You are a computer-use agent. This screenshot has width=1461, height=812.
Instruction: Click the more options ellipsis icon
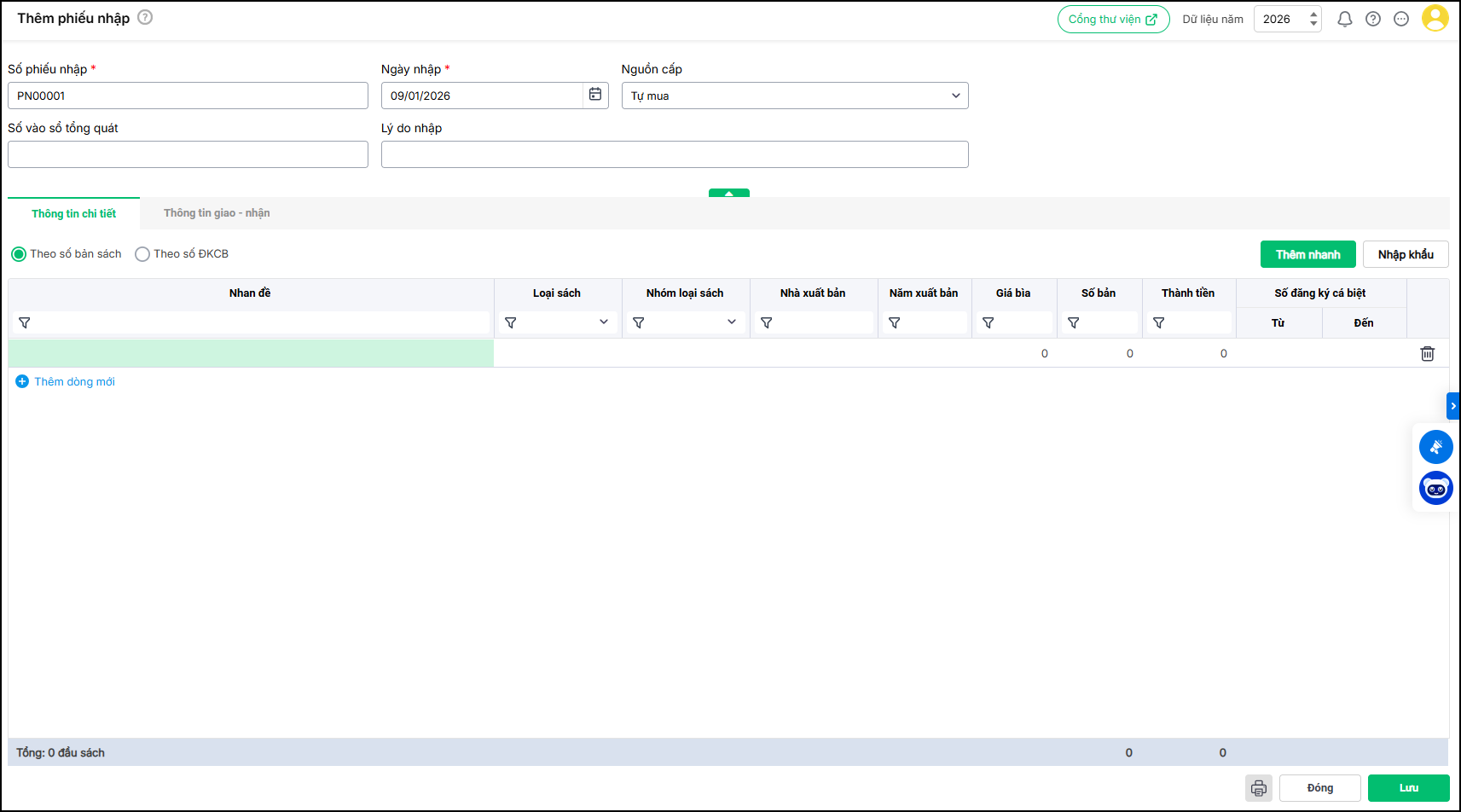1400,19
